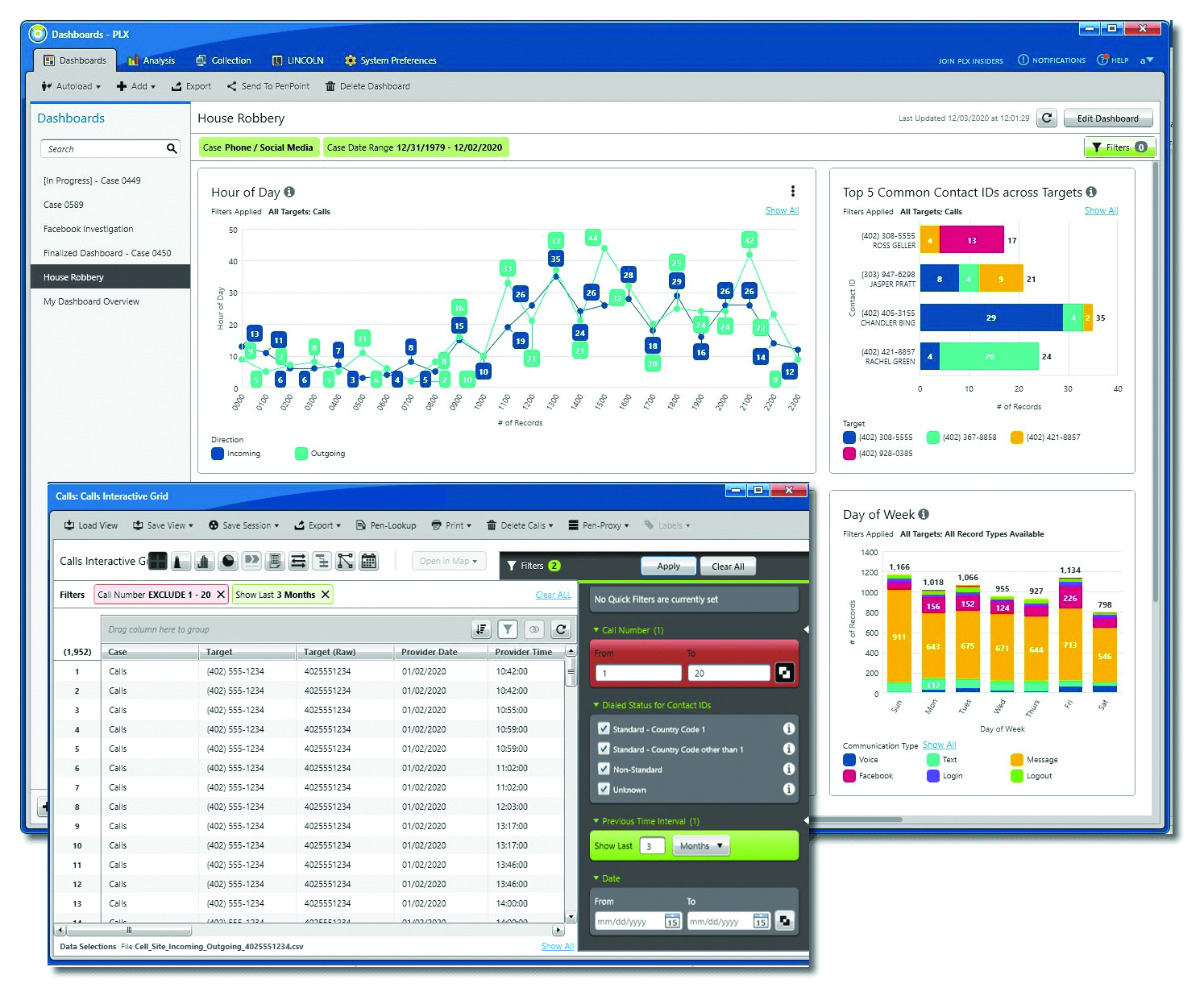This screenshot has width=1204, height=1000.
Task: Remove the Show Last 3 Months filter chip
Action: [x=326, y=595]
